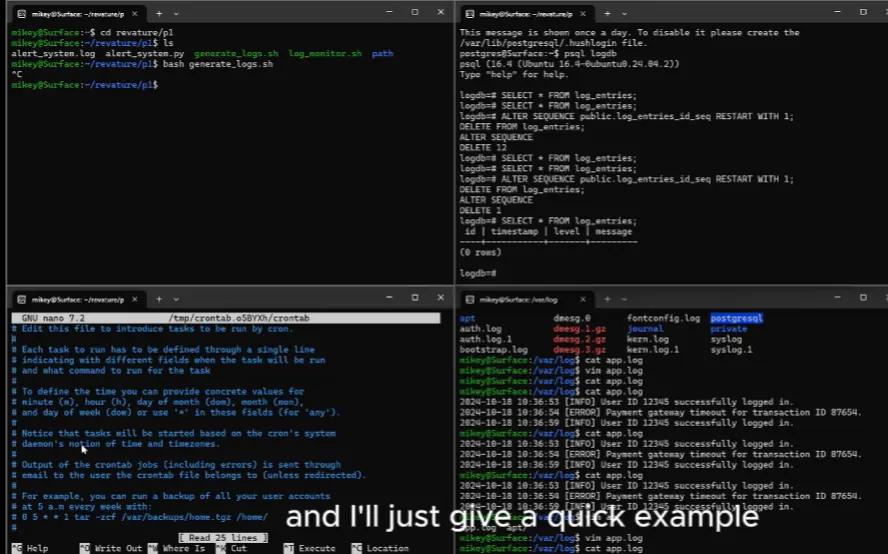888x554 pixels.
Task: Click the 'kern.log.1' file name
Action: tap(652, 350)
